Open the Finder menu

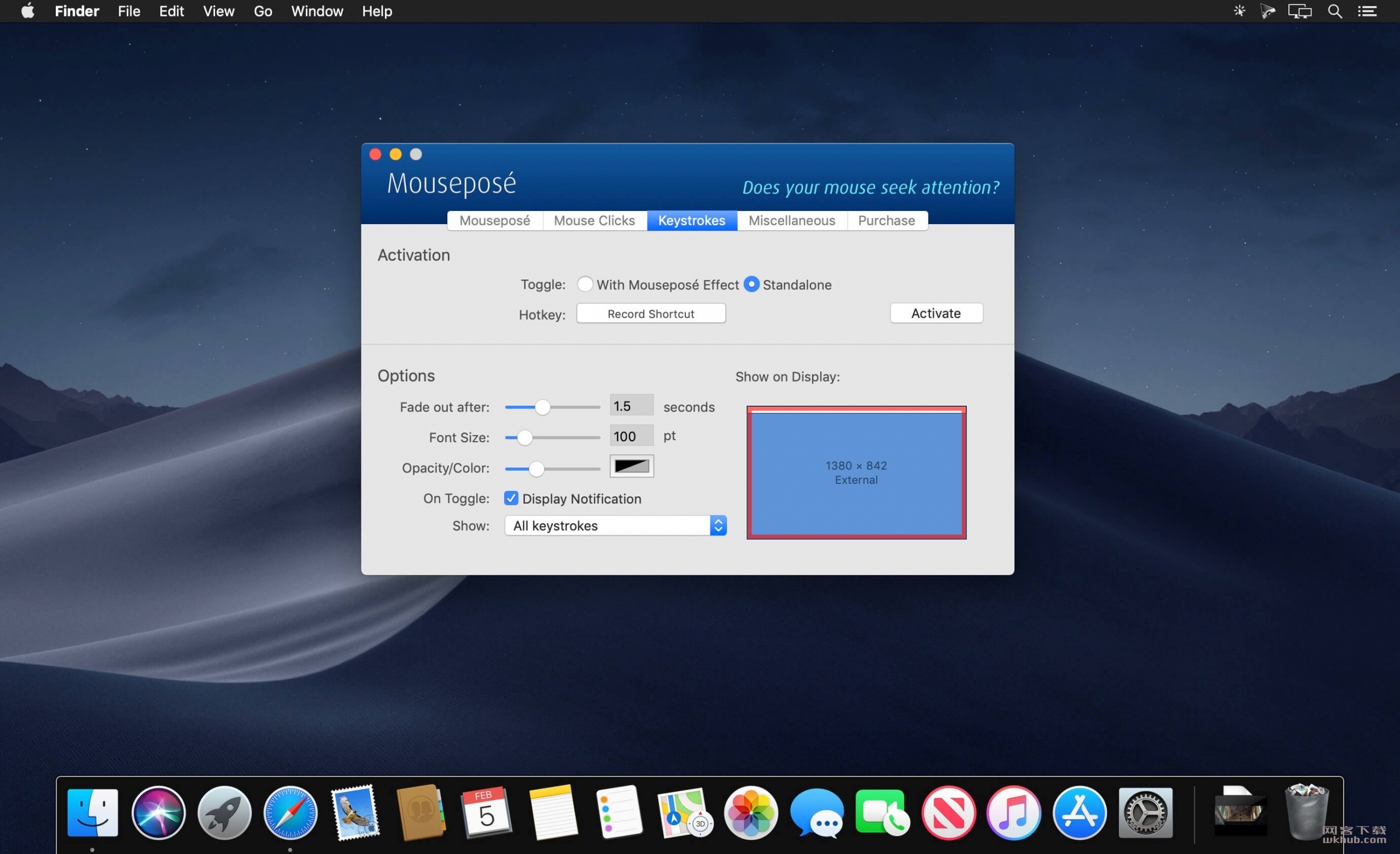point(77,11)
